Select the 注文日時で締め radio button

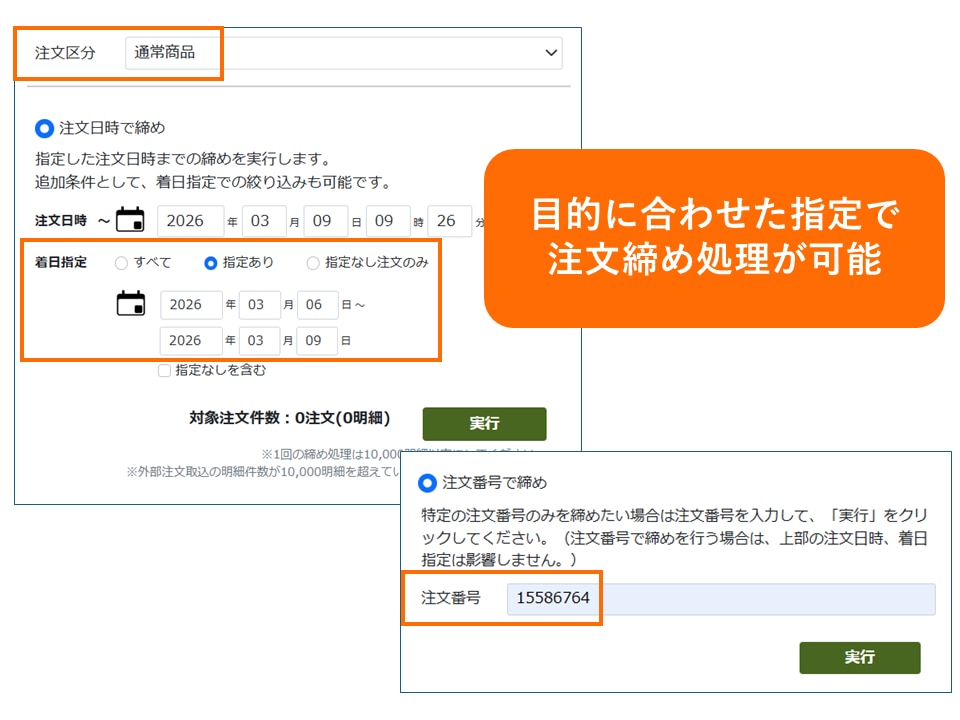click(44, 128)
